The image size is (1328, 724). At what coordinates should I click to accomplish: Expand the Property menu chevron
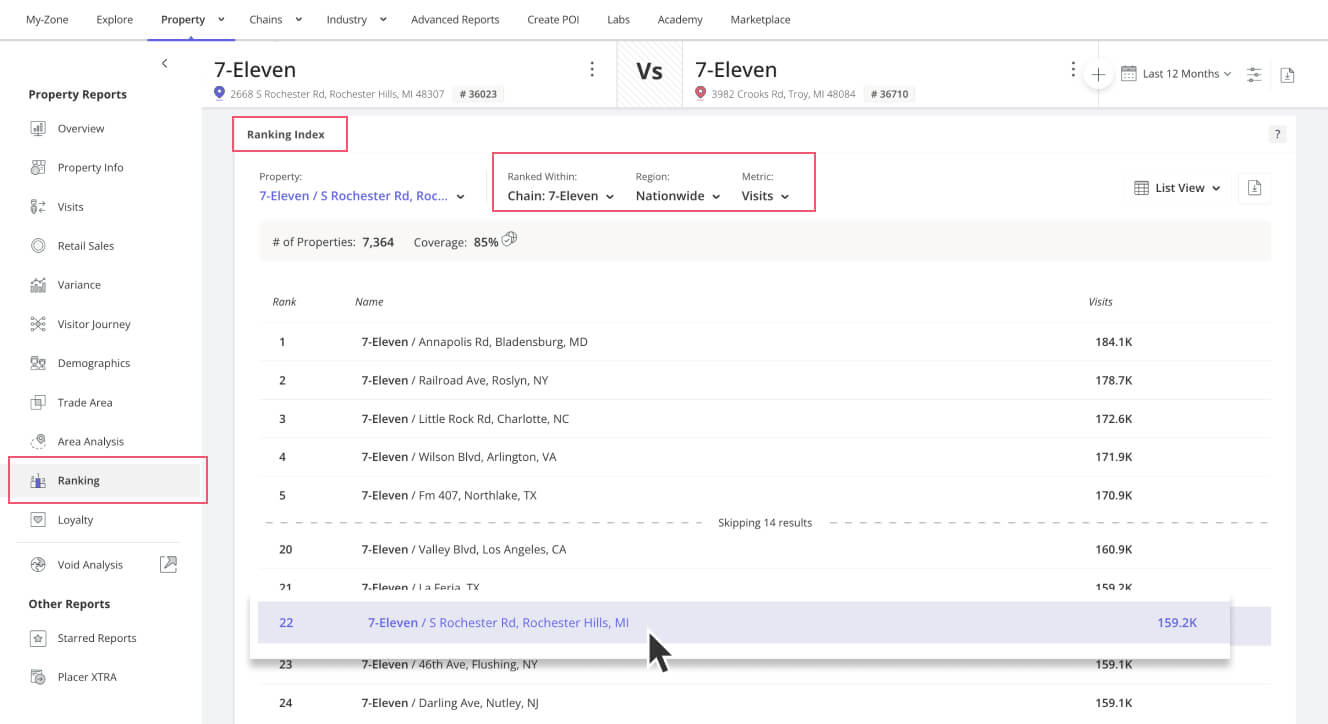(x=221, y=19)
